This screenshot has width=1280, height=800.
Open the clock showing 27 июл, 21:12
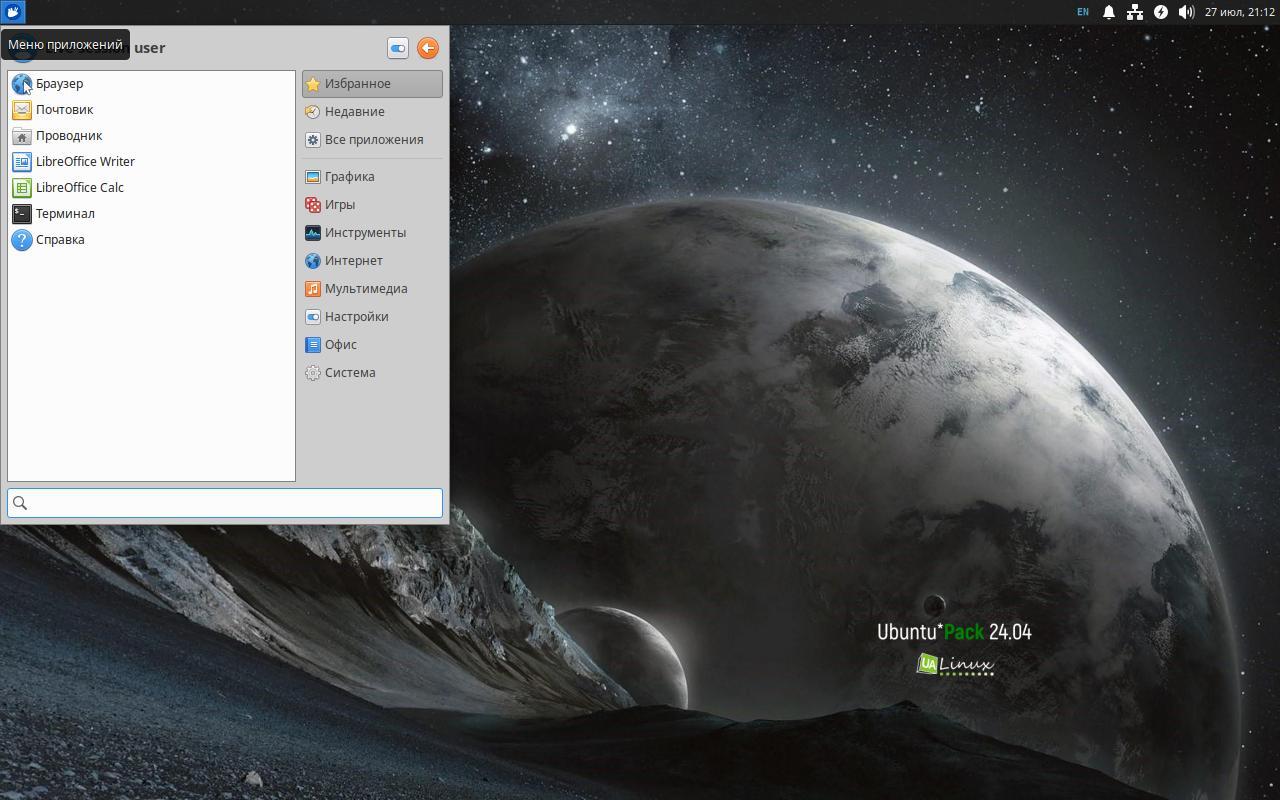(x=1239, y=12)
